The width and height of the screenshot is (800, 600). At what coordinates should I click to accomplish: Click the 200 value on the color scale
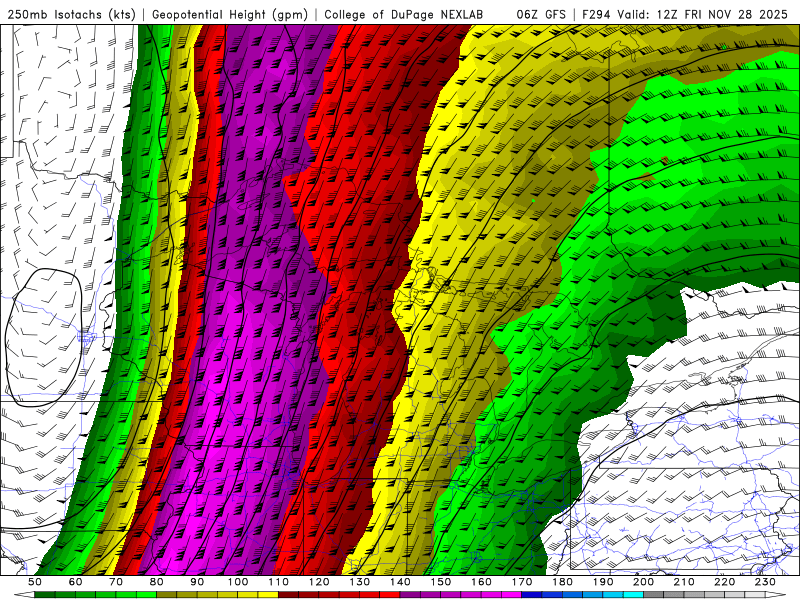click(x=643, y=582)
